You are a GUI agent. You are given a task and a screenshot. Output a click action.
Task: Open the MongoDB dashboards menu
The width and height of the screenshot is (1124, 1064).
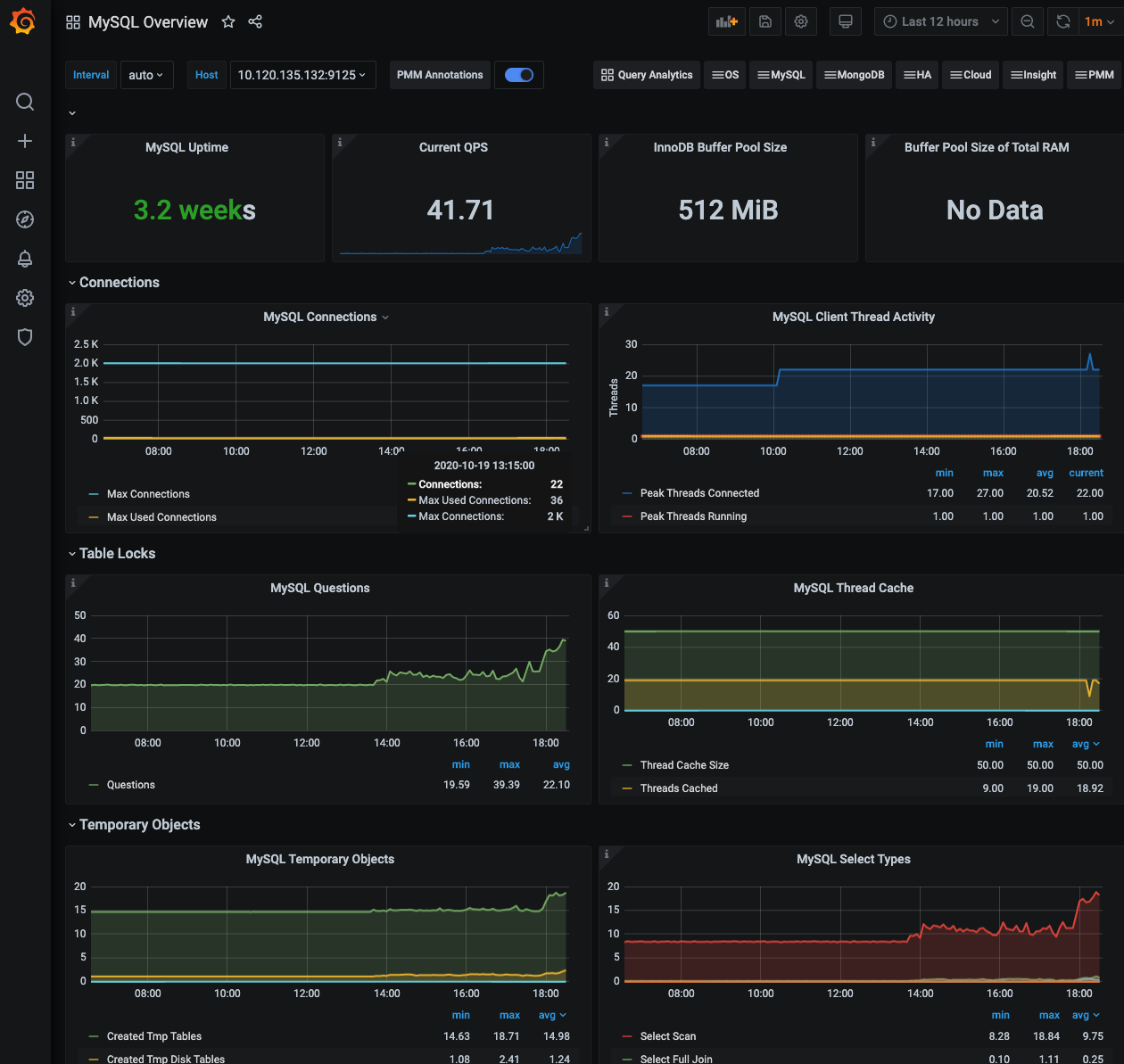pos(854,75)
